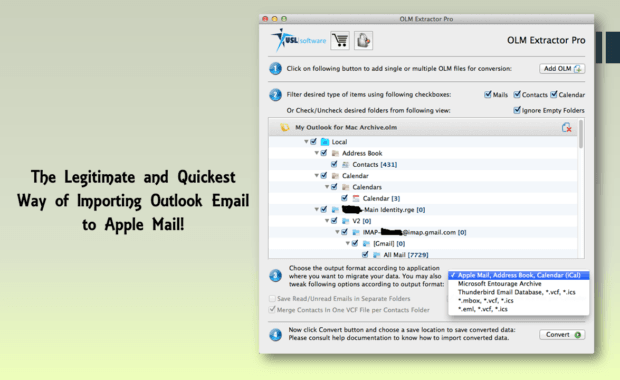Screen dimensions: 620x380
Task: Select Microsoft Entourage Archive format
Action: coord(518,284)
